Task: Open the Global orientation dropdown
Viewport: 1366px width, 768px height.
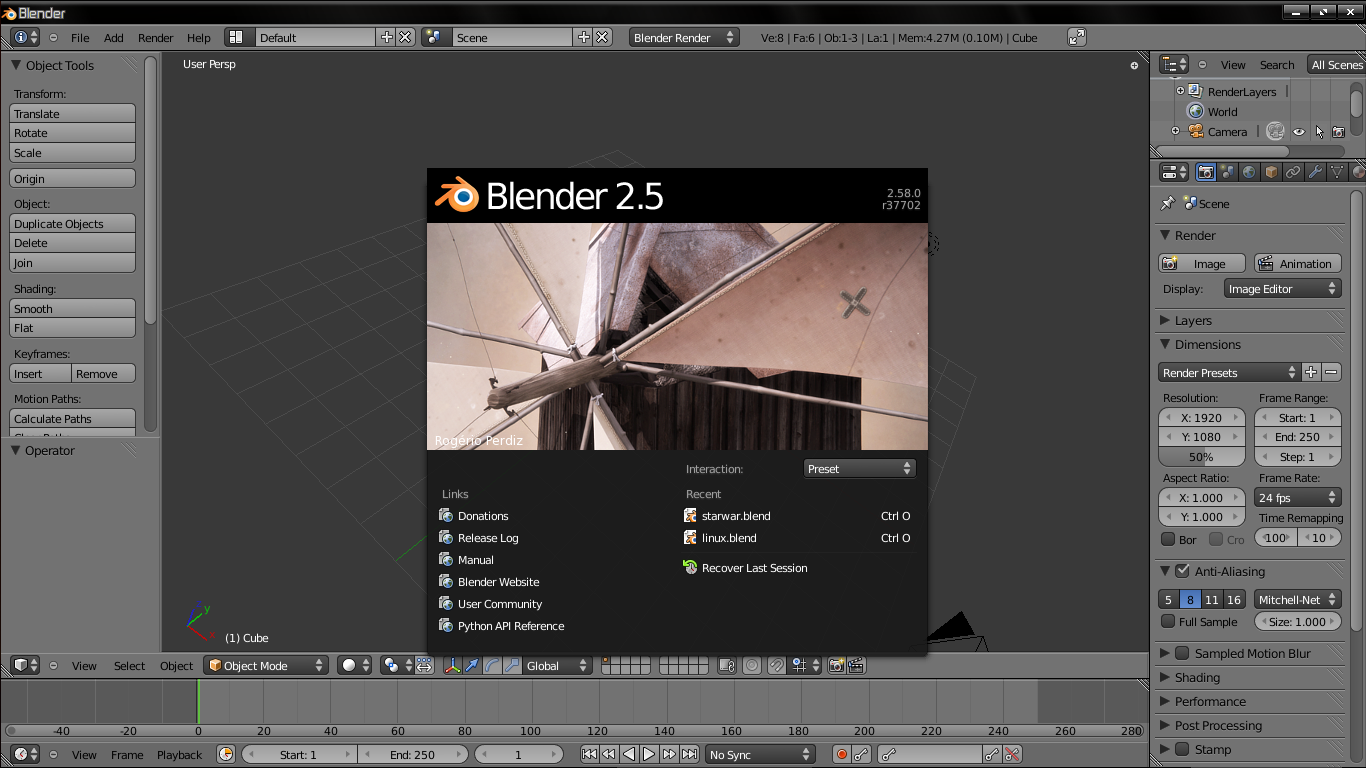Action: (557, 665)
